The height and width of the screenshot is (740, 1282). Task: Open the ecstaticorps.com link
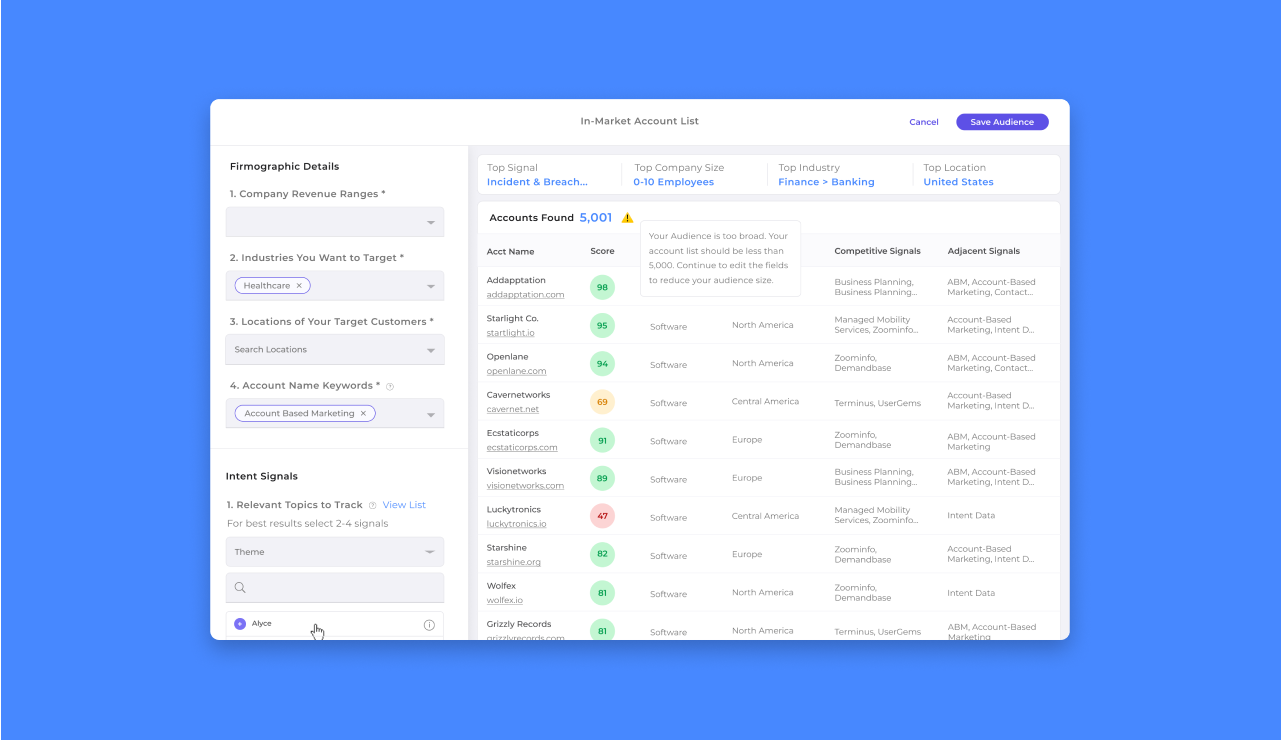pos(522,448)
